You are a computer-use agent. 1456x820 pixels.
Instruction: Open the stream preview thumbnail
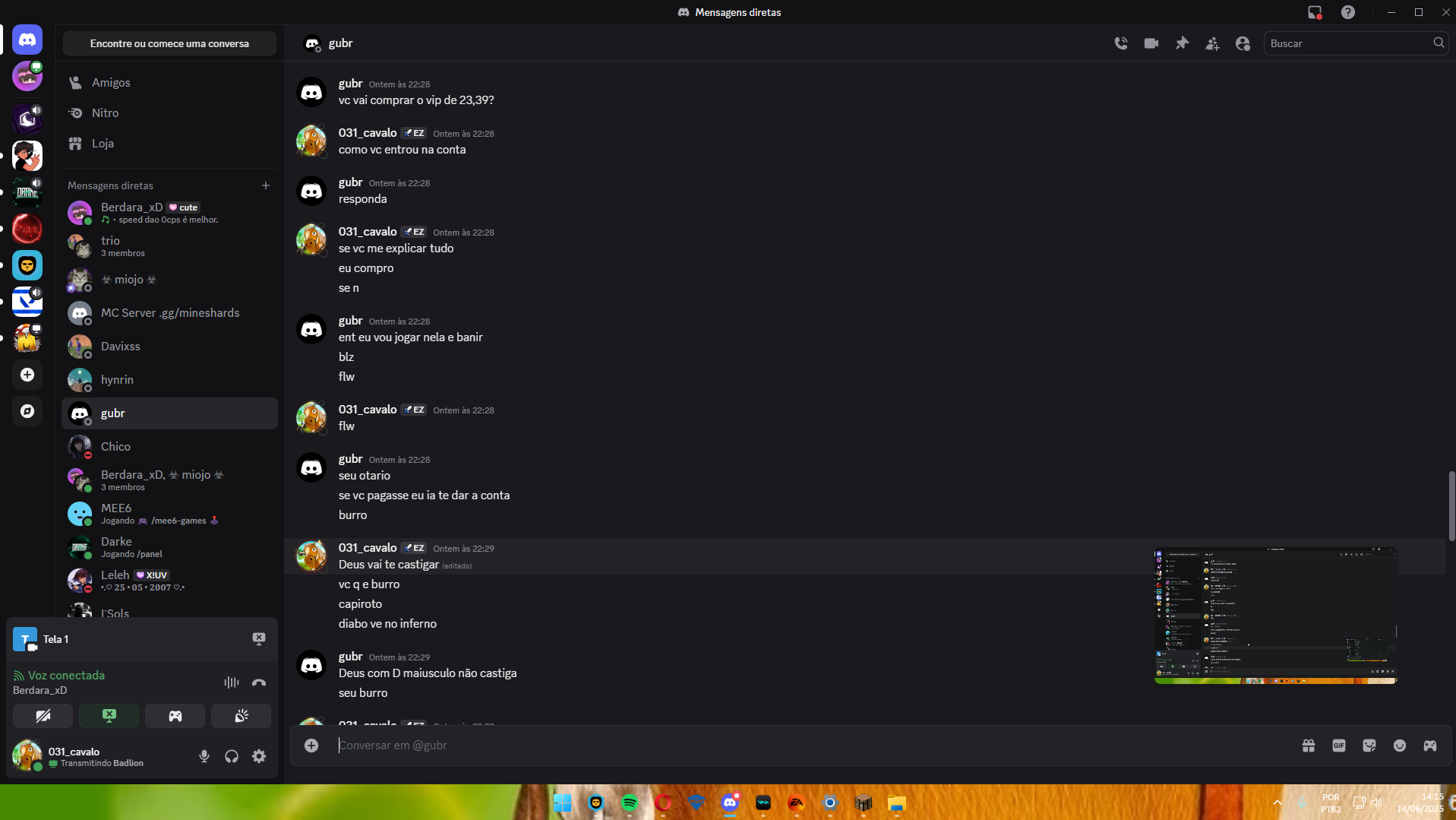point(1275,616)
